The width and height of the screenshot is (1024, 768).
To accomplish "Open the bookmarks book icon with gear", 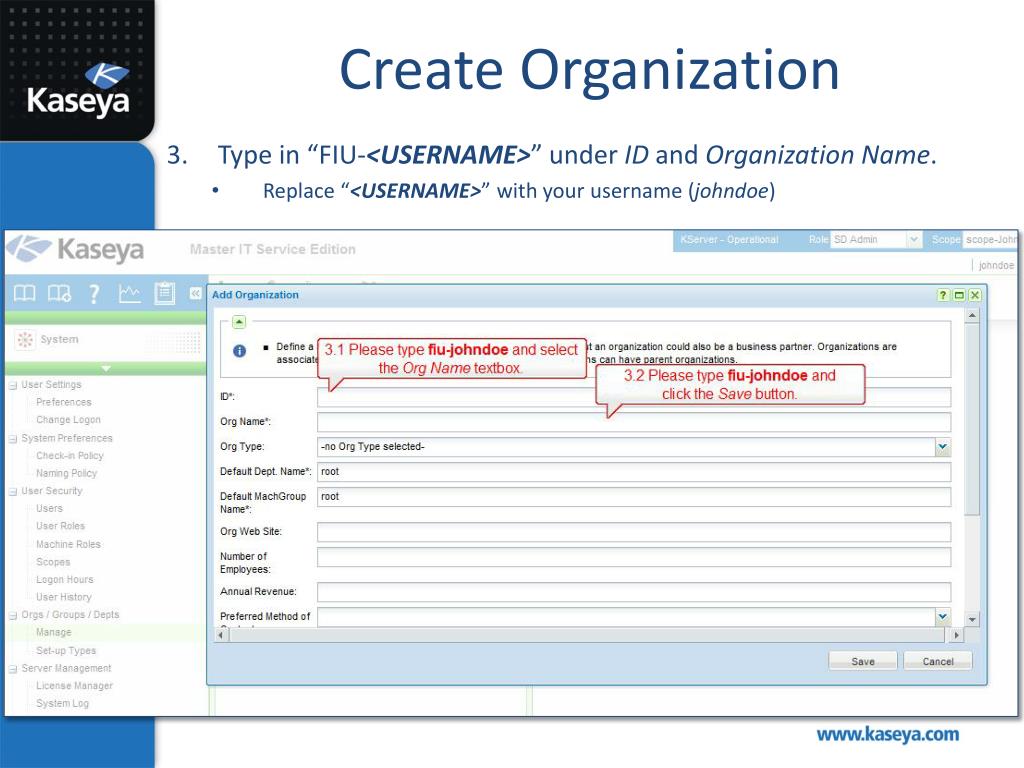I will [x=59, y=293].
